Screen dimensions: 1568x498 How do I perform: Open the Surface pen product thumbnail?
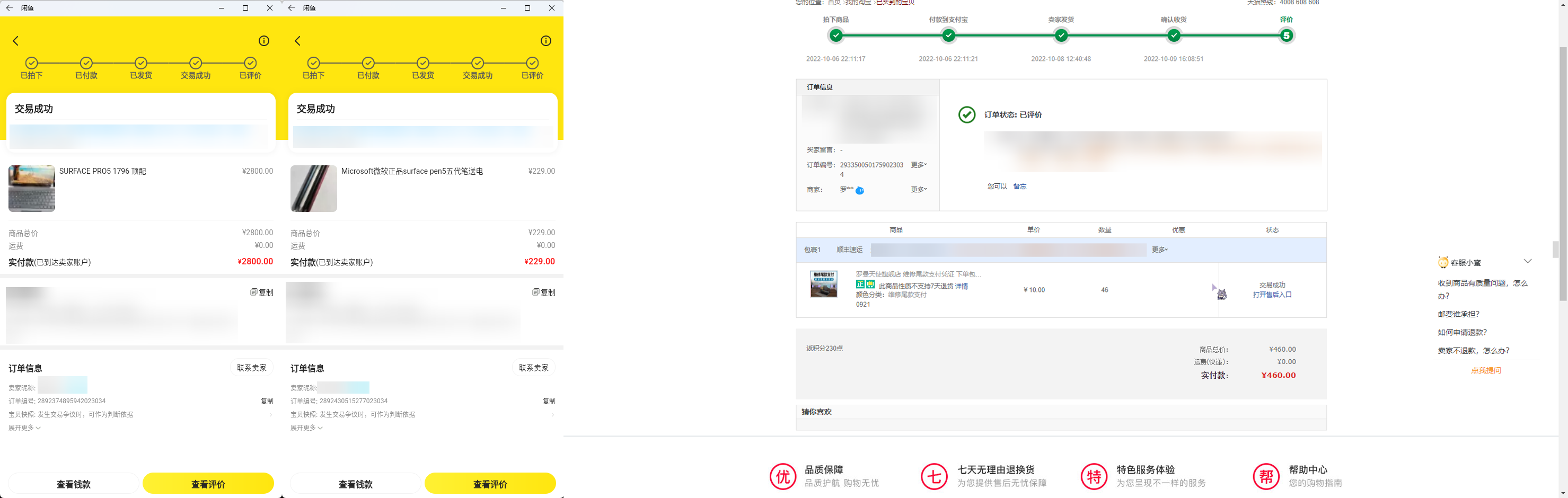pyautogui.click(x=313, y=189)
